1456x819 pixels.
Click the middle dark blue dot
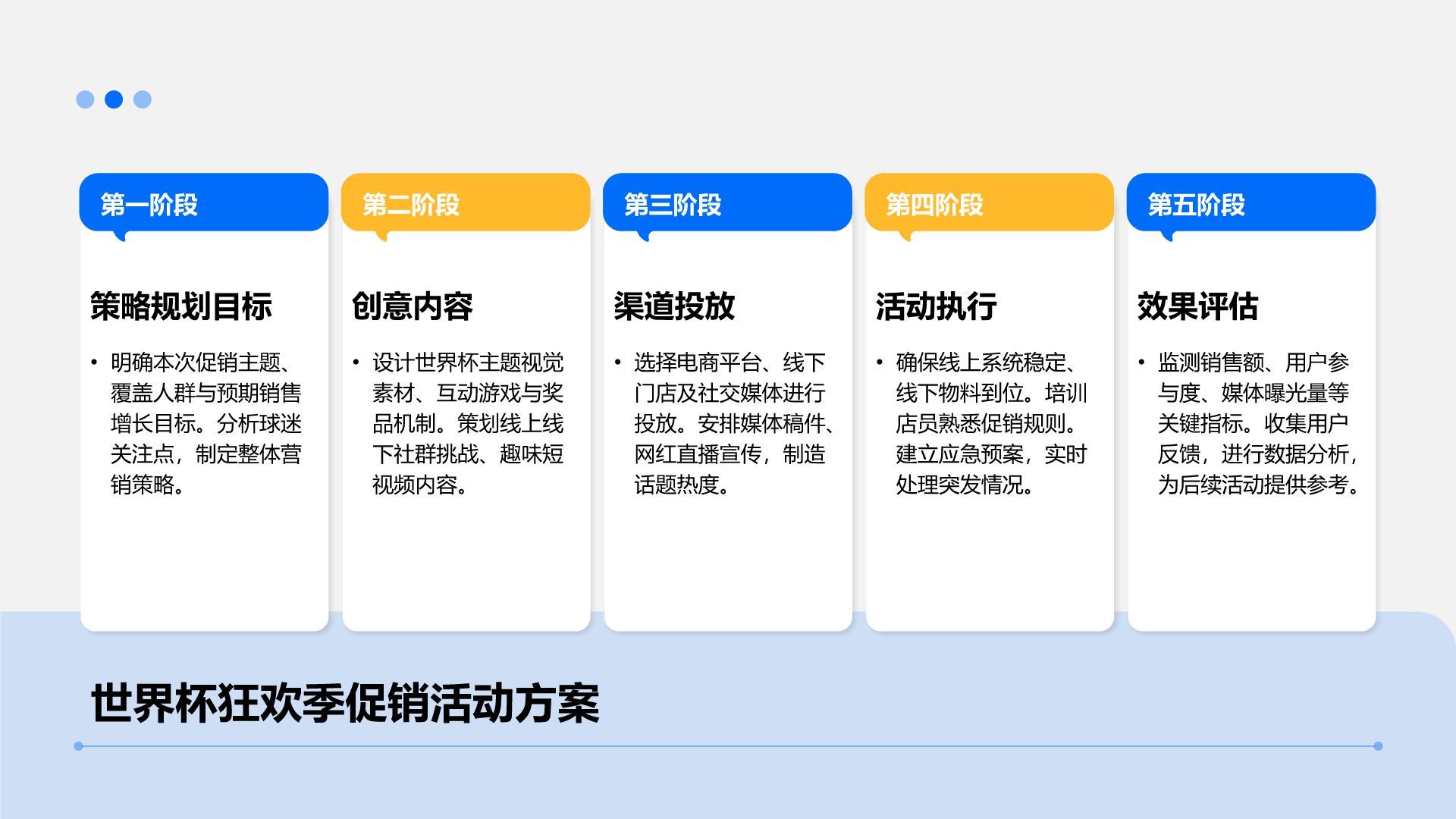[114, 99]
